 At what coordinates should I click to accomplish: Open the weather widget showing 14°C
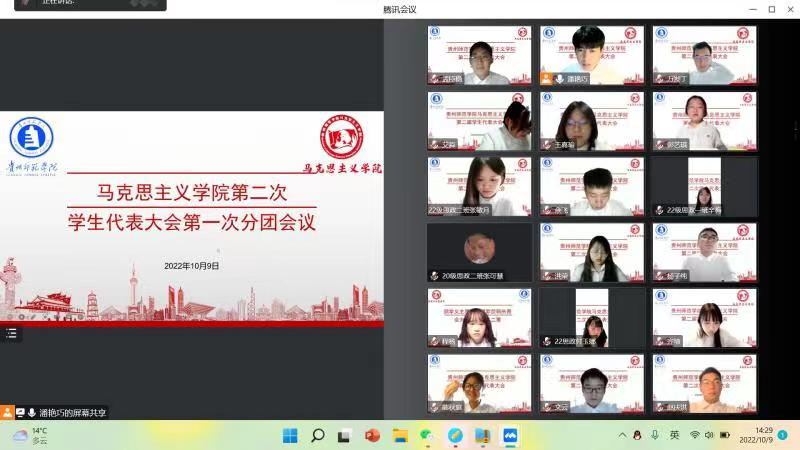(x=30, y=436)
